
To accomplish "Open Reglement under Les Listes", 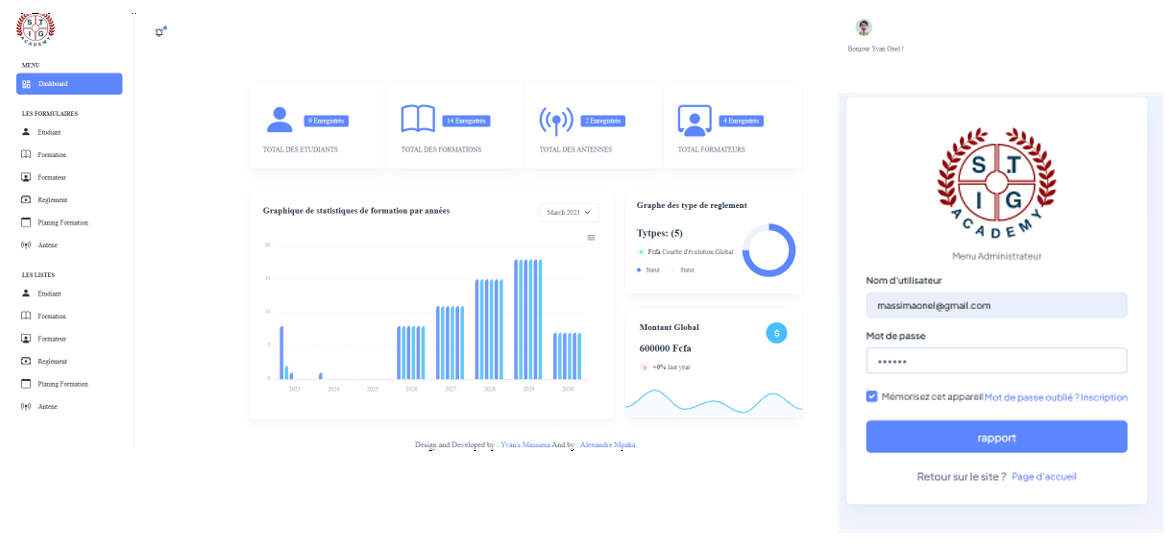I will [52, 361].
